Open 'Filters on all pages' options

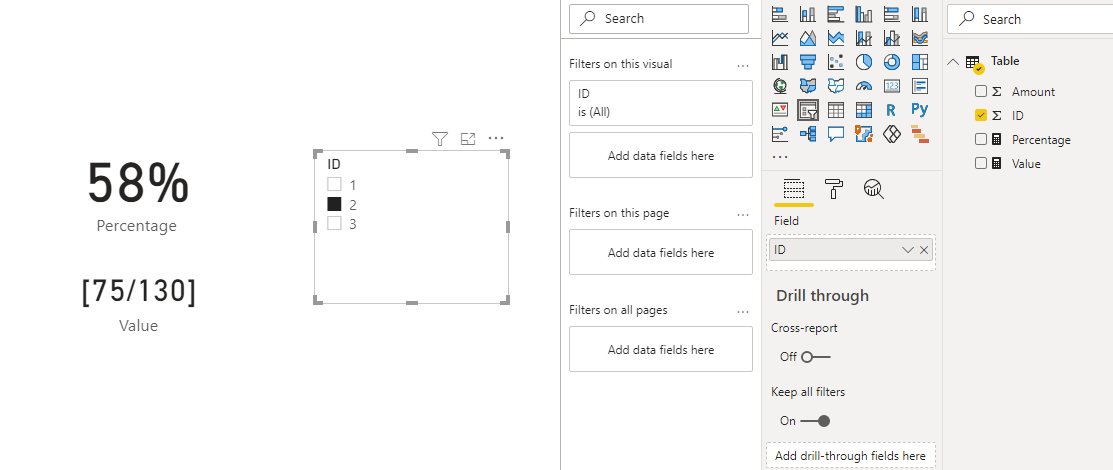point(743,311)
